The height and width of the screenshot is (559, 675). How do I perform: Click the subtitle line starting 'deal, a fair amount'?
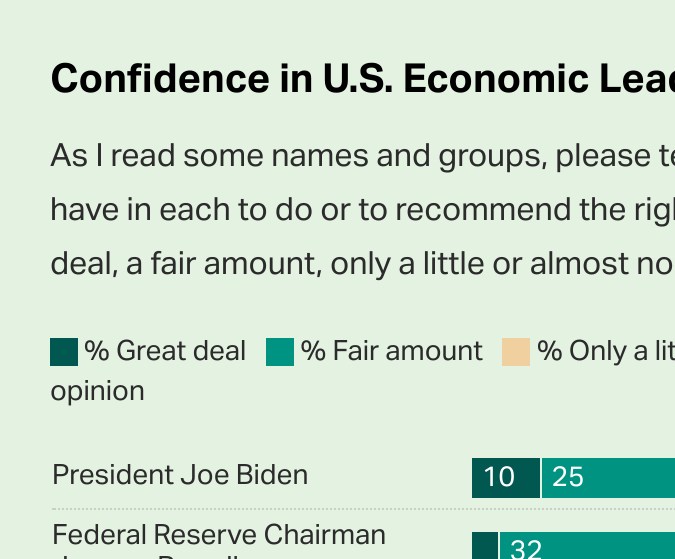tap(362, 264)
